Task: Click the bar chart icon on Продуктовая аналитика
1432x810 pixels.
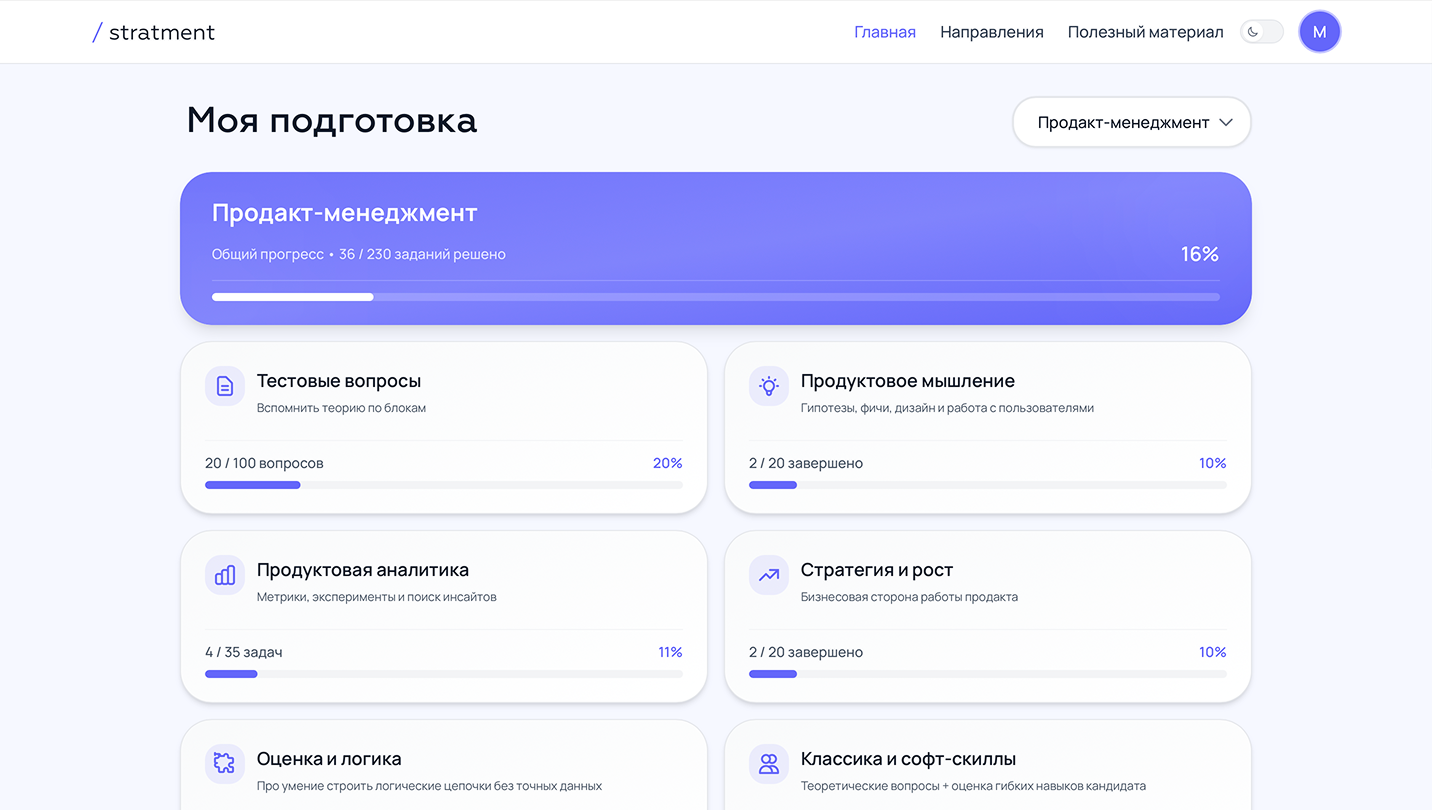Action: pyautogui.click(x=224, y=575)
